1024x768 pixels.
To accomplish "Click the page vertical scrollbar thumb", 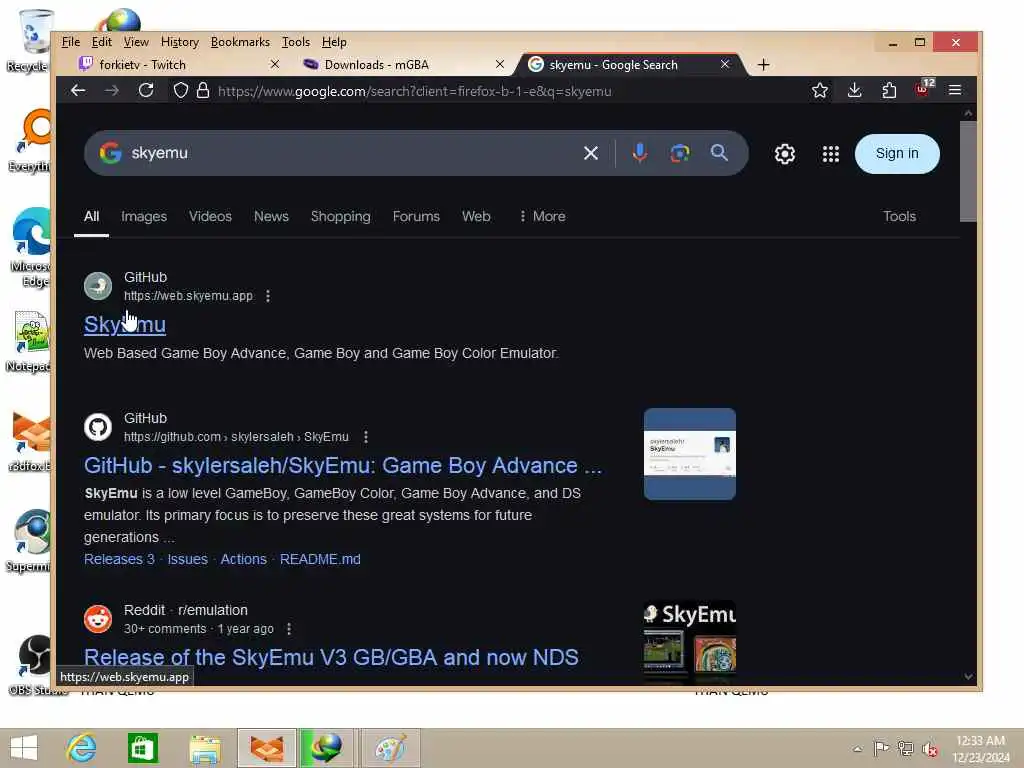I will click(968, 172).
